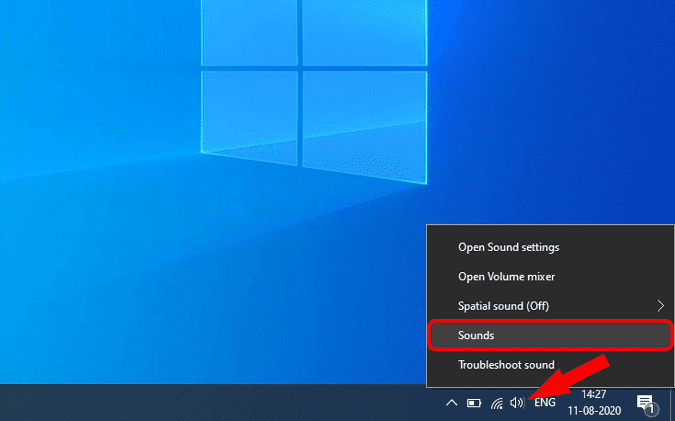Click the Wi-Fi network tray icon
The height and width of the screenshot is (421, 675).
coord(496,403)
